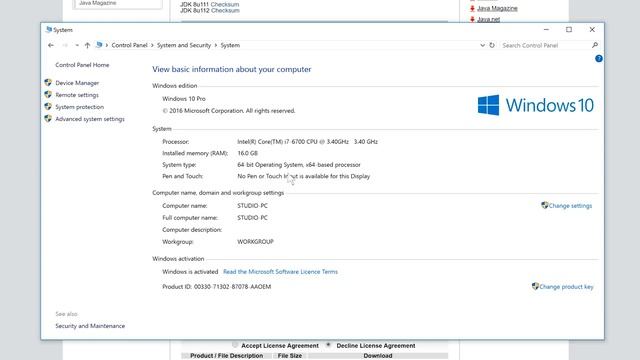Click the back arrow in the System window
The height and width of the screenshot is (360, 640).
coord(51,45)
